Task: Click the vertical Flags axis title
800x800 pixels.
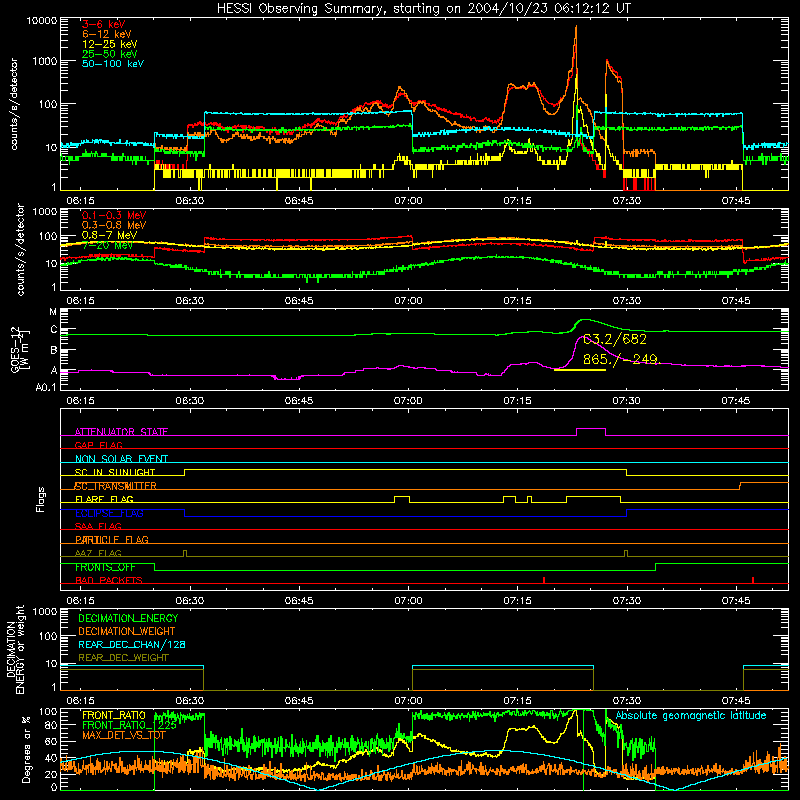Action: pyautogui.click(x=41, y=499)
